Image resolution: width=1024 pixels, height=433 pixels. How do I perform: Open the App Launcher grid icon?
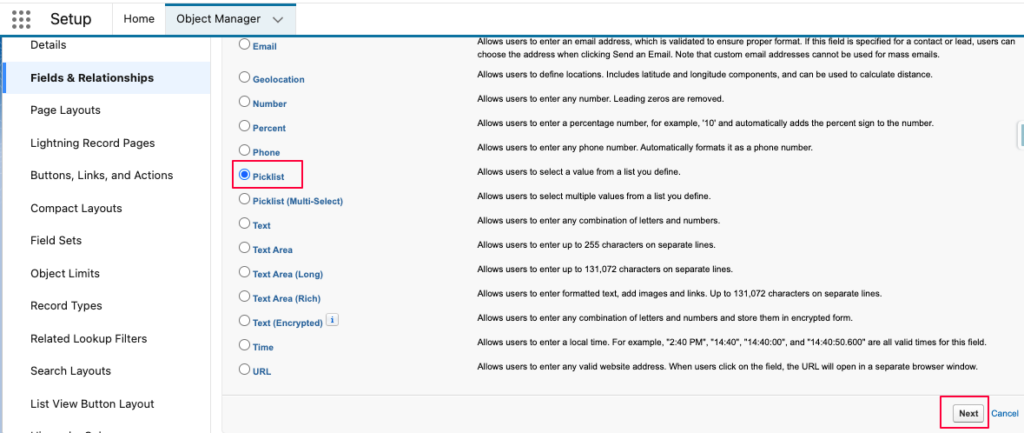click(21, 19)
